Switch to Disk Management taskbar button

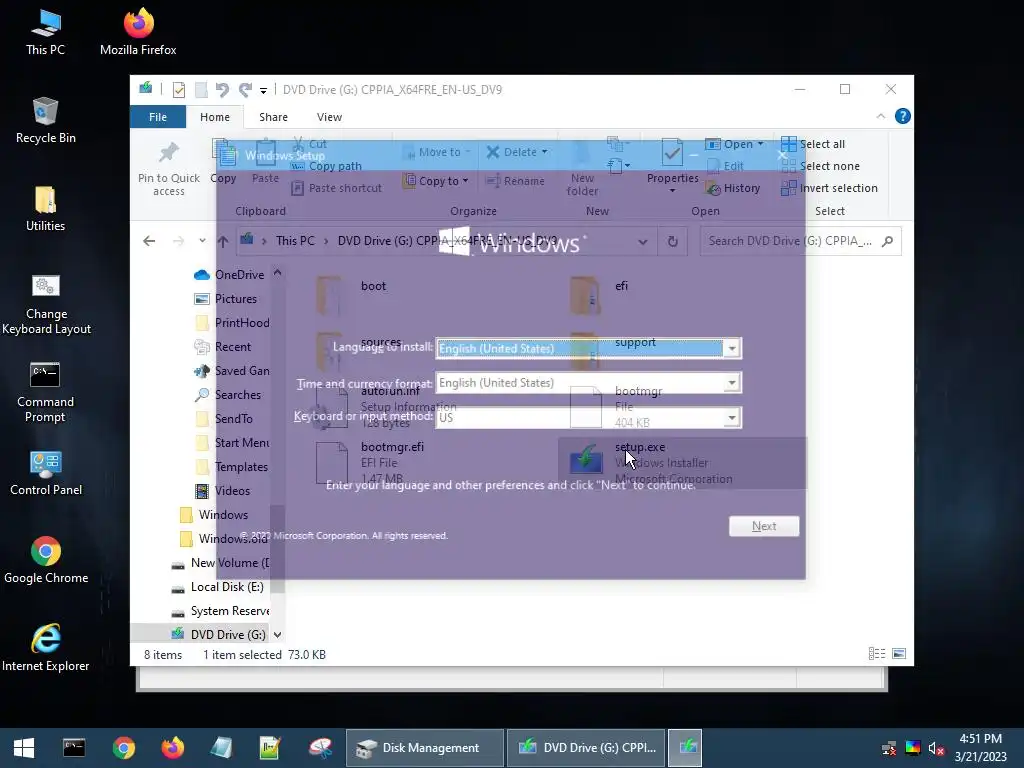pos(424,748)
